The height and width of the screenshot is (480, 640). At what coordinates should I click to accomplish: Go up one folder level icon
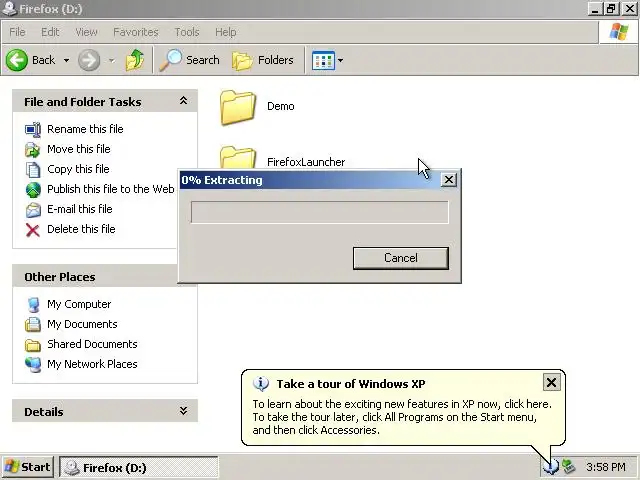(x=135, y=60)
